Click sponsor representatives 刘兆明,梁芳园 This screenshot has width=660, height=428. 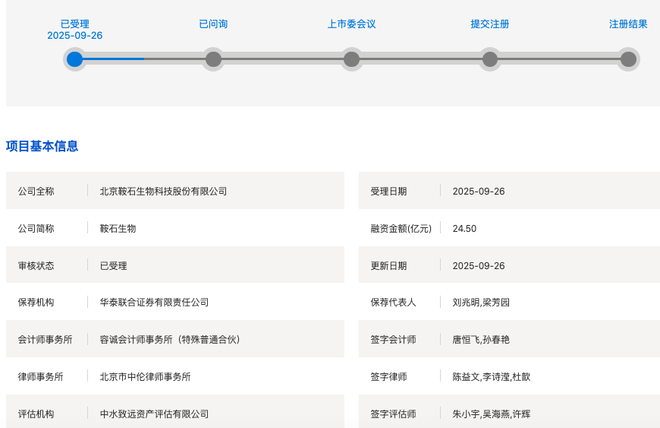click(481, 302)
